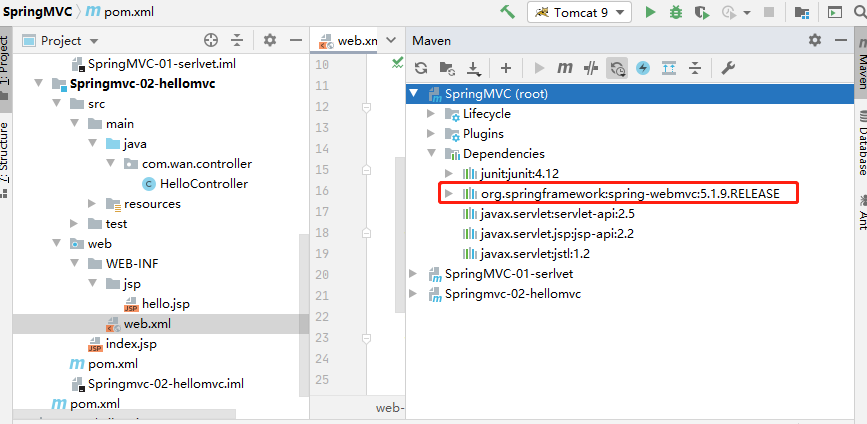The image size is (867, 424).
Task: Click Generate Sources and Update Folders icon
Action: coord(447,68)
